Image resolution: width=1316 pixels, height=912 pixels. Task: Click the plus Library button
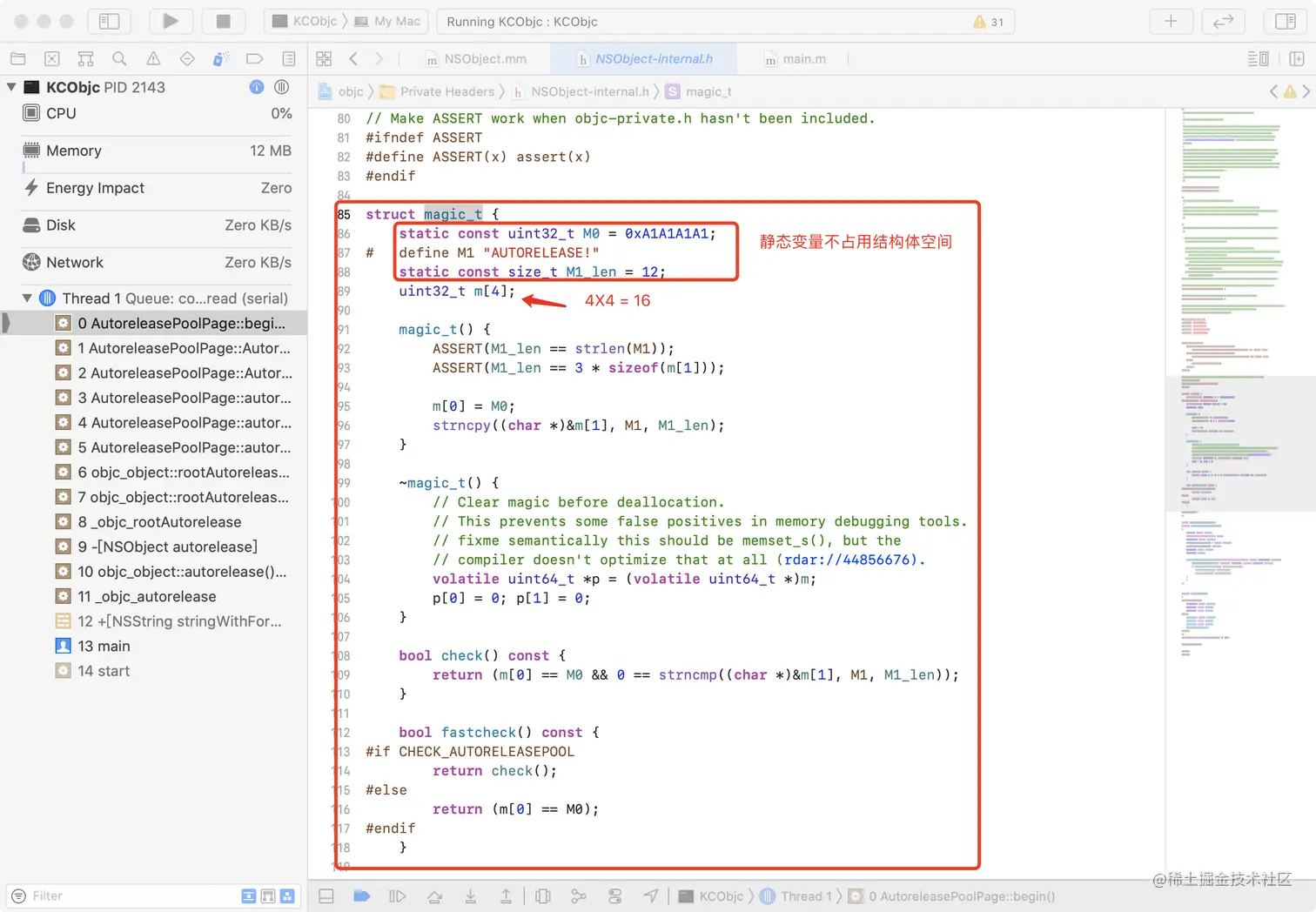click(x=1171, y=21)
